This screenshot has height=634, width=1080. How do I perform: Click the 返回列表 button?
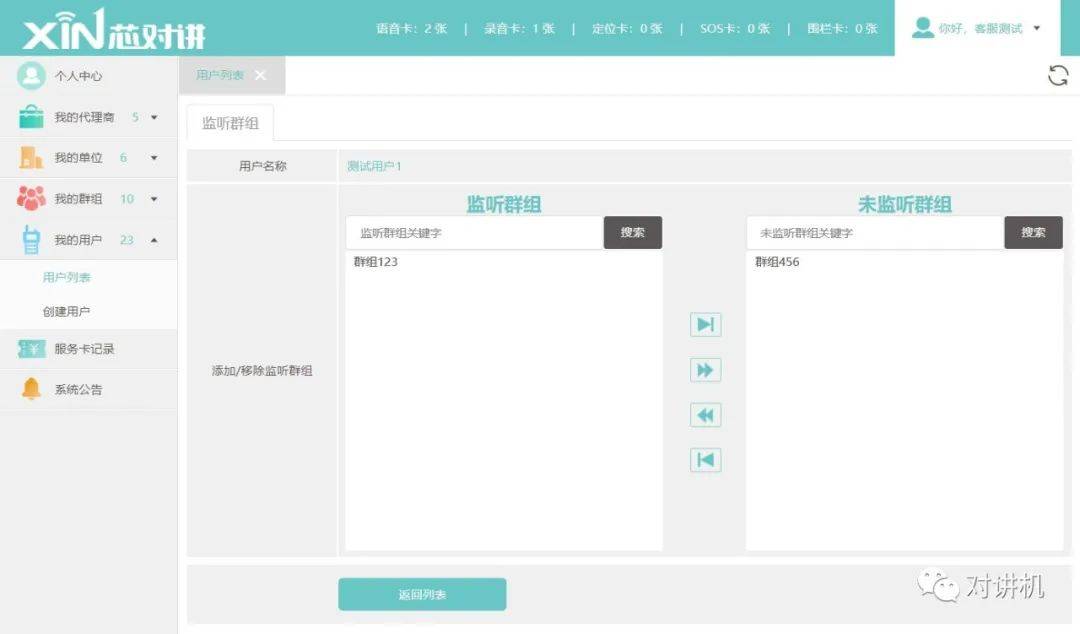tap(422, 594)
